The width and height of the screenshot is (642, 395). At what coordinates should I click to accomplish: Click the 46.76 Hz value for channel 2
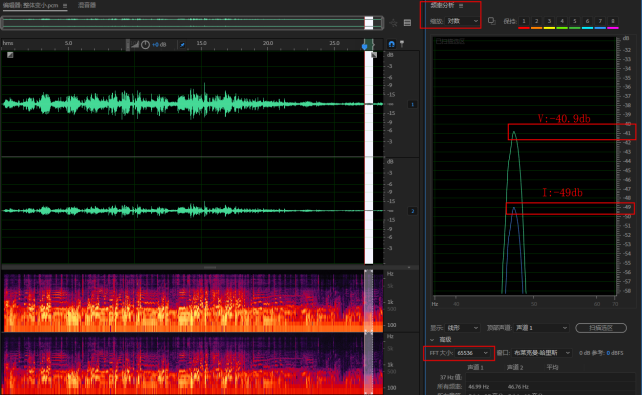[518, 386]
